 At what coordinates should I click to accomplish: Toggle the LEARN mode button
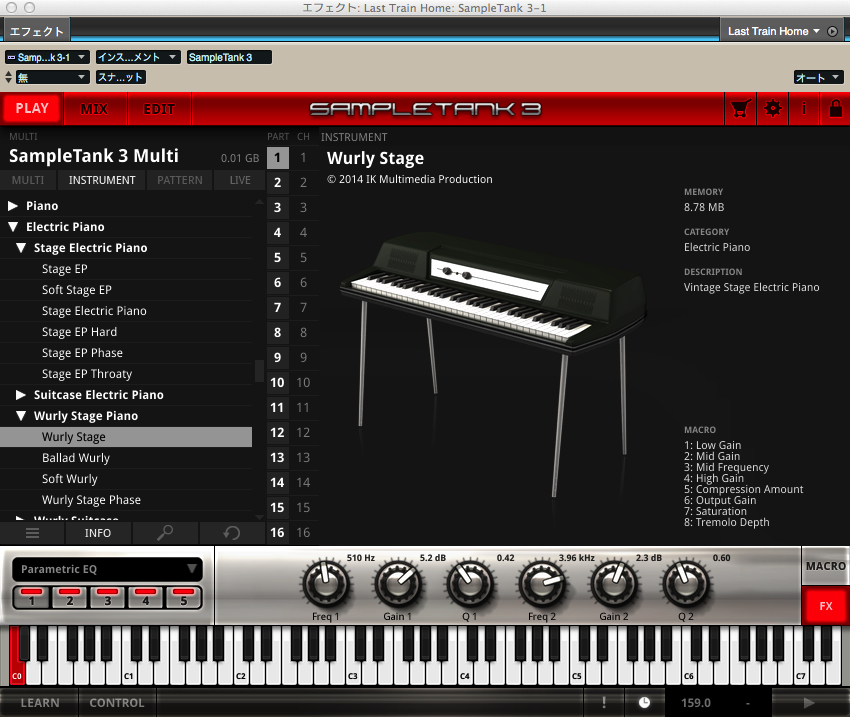40,702
